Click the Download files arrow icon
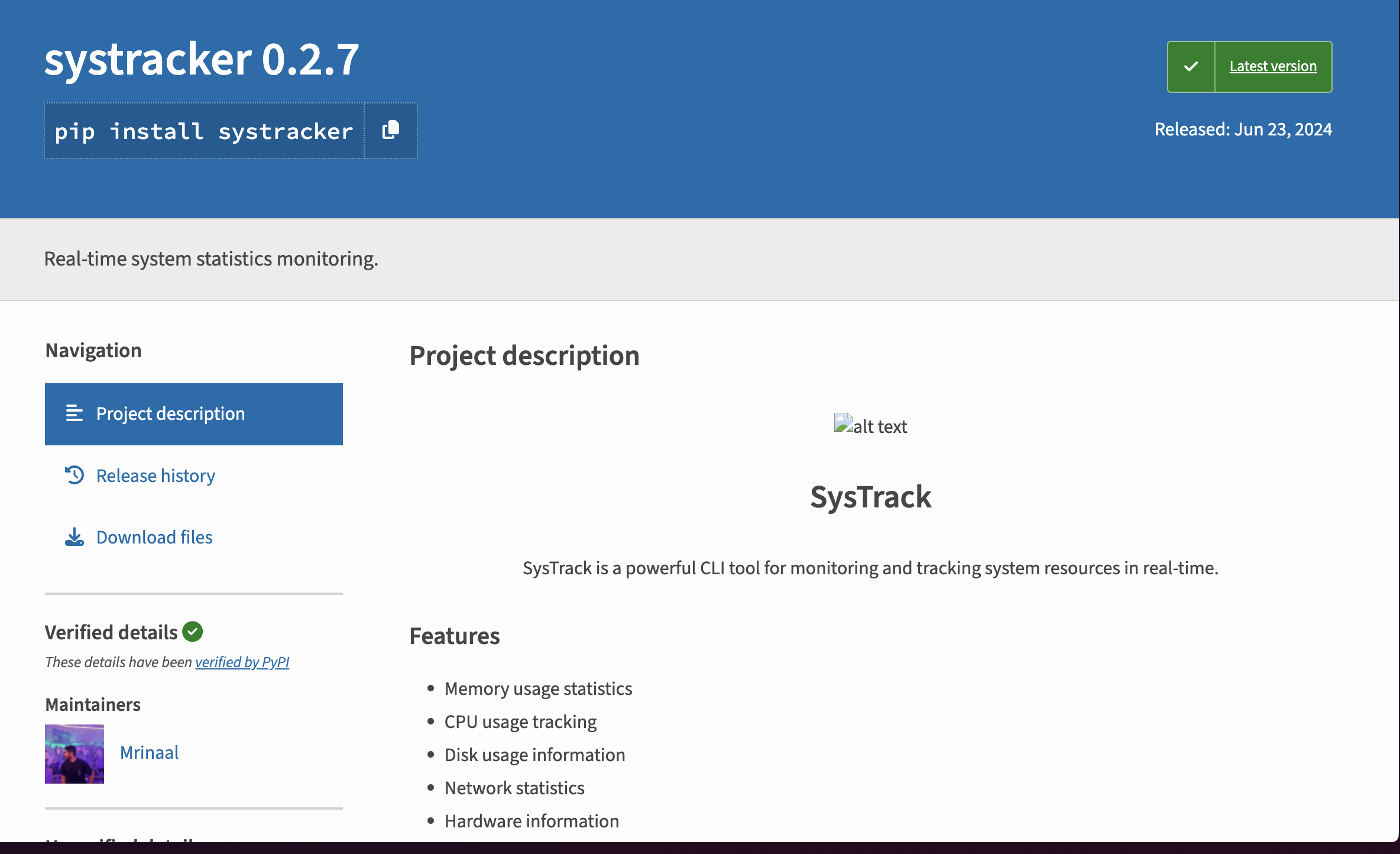 click(x=74, y=537)
